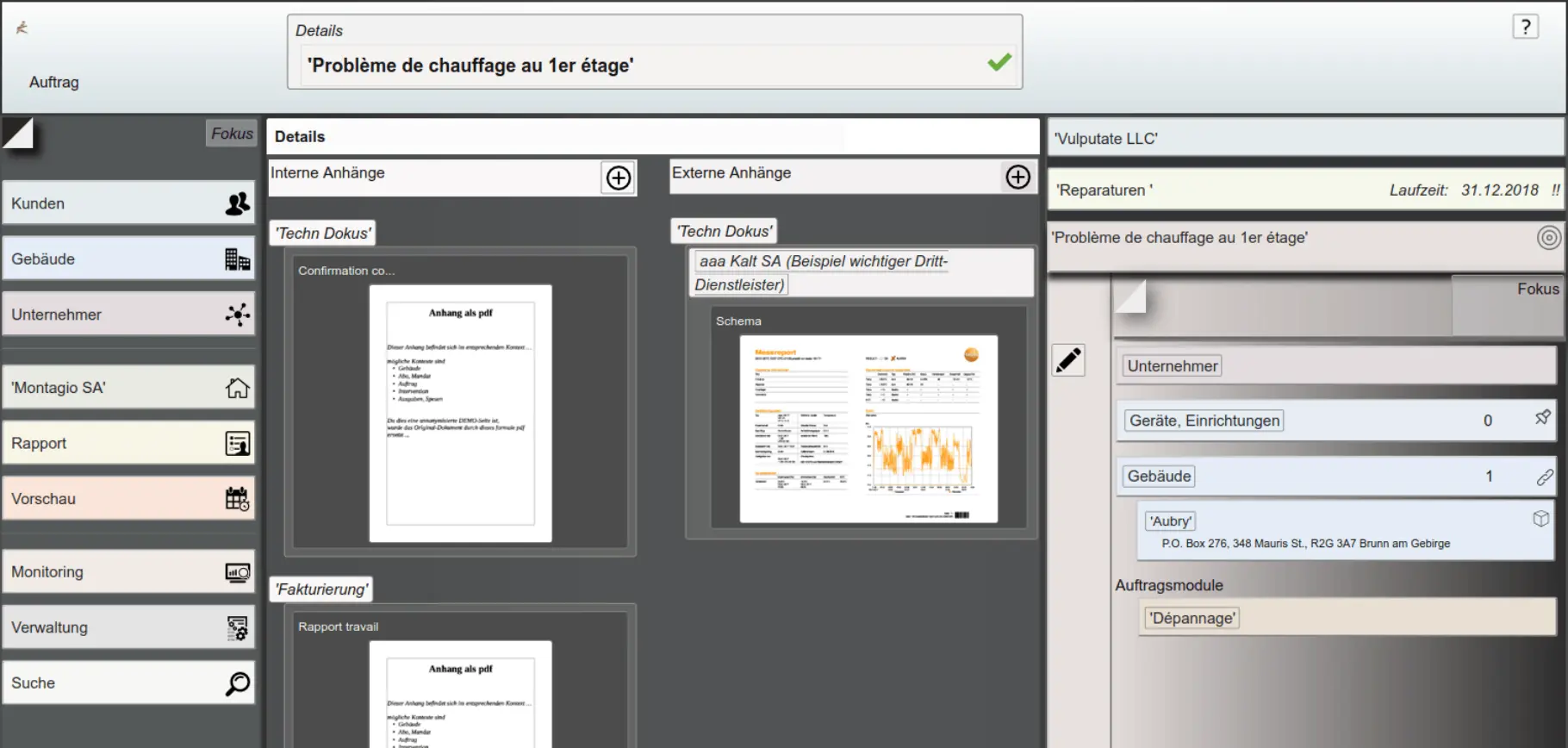Open the 'Vulputate LLC' customer row

pyautogui.click(x=1305, y=138)
